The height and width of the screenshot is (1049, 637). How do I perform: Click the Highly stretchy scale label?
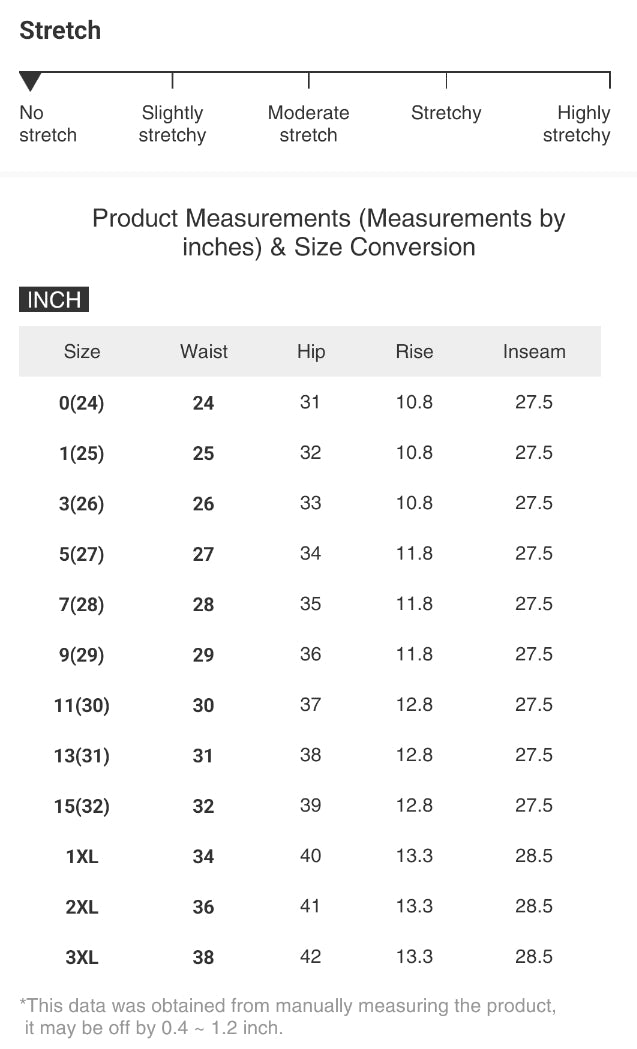[x=577, y=124]
